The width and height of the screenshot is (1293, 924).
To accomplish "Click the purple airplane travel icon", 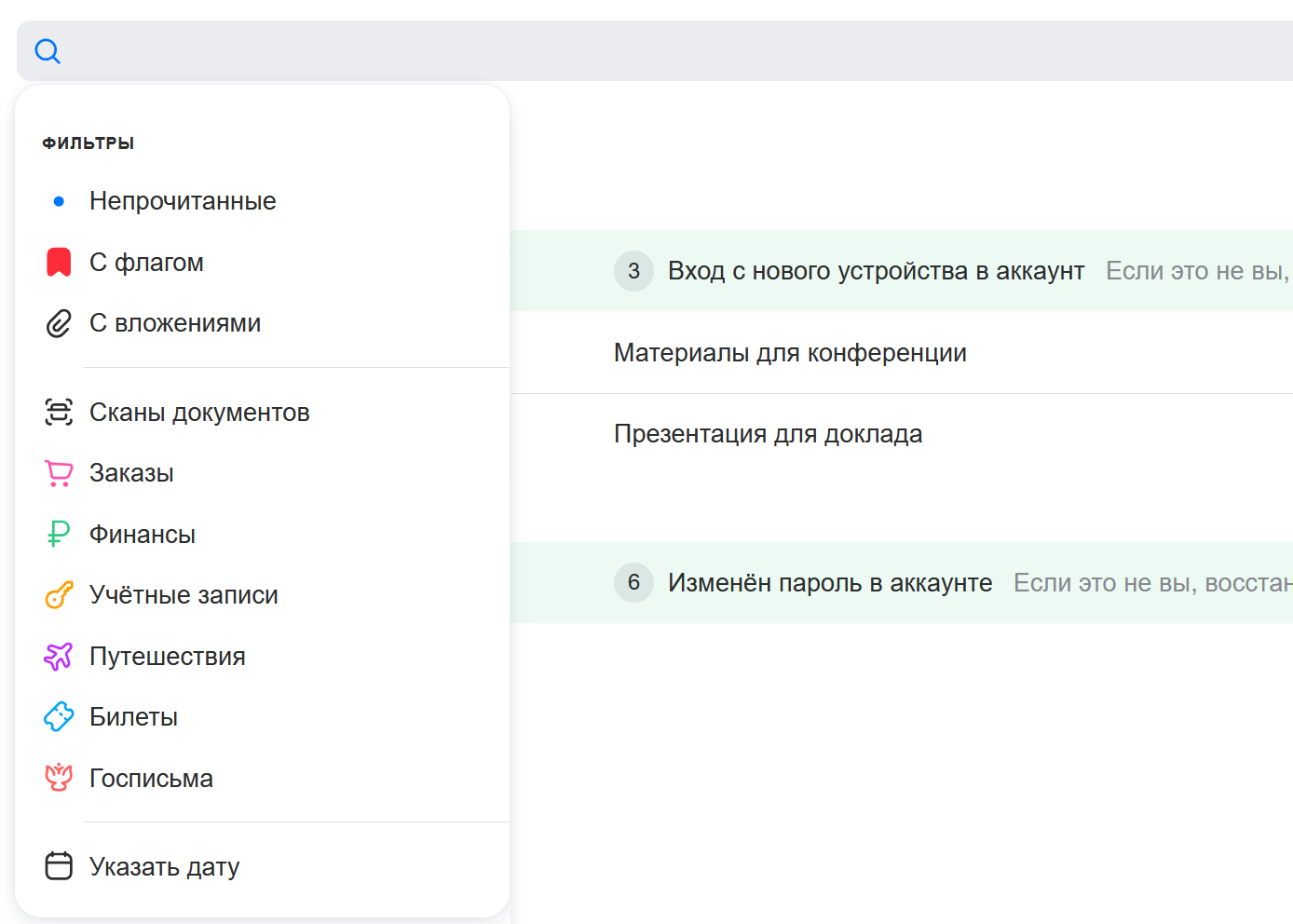I will [x=59, y=657].
